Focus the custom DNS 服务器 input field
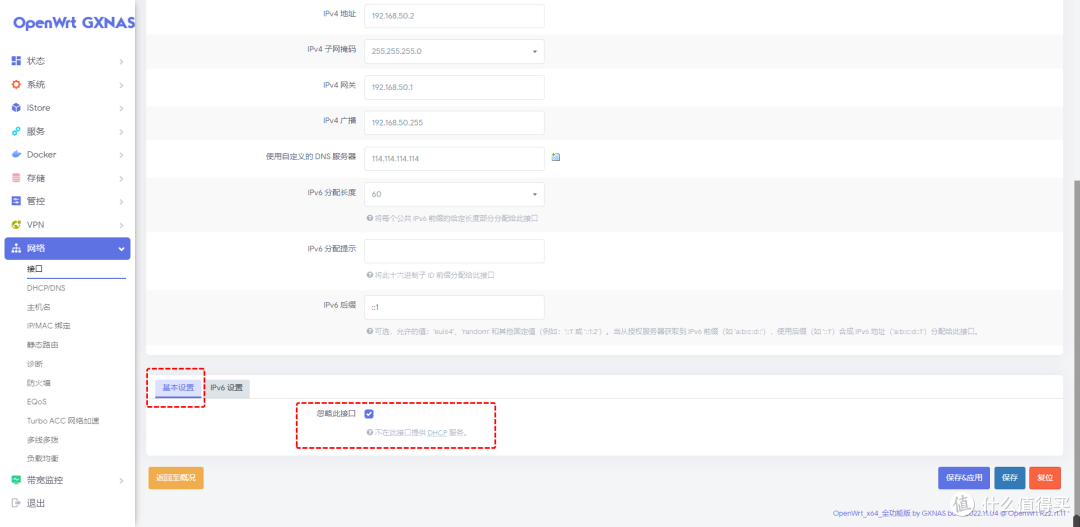Viewport: 1080px width, 527px height. [x=454, y=158]
